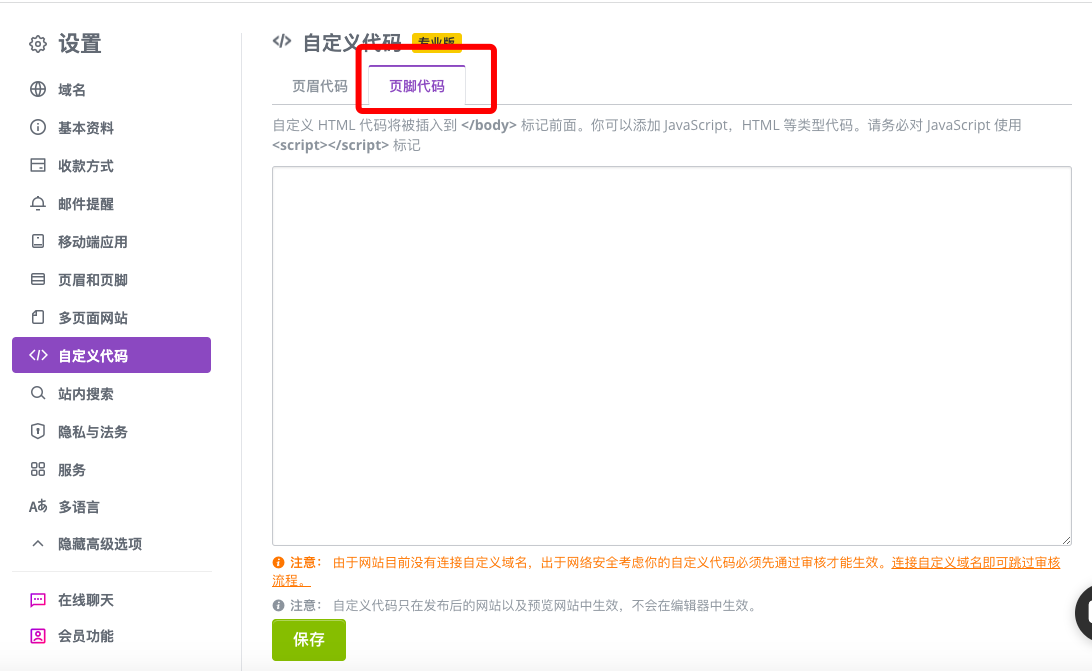
Task: Click the magnifier icon next to 站内搜索
Action: point(38,393)
